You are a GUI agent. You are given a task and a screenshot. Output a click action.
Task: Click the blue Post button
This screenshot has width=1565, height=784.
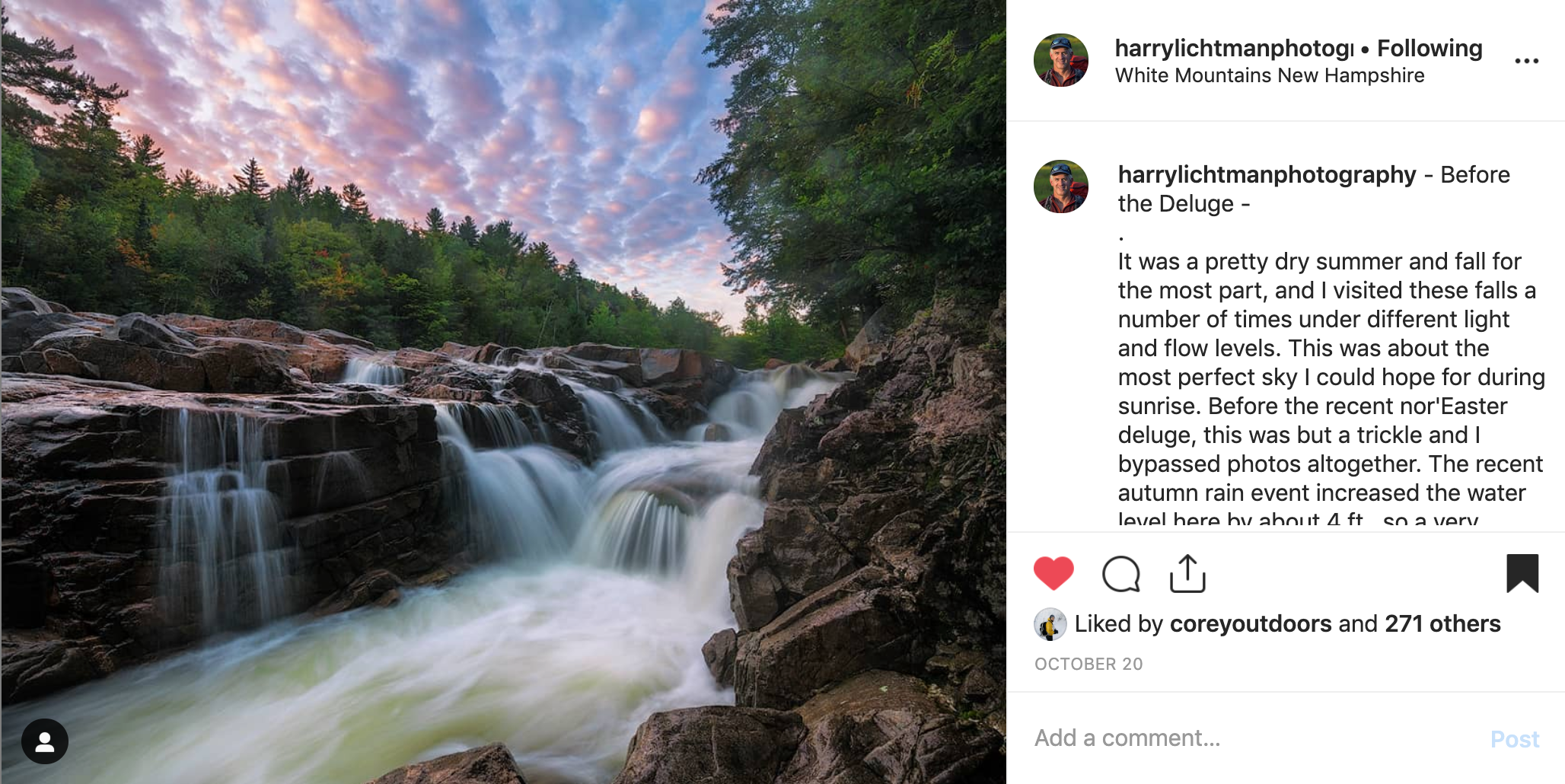[x=1517, y=738]
